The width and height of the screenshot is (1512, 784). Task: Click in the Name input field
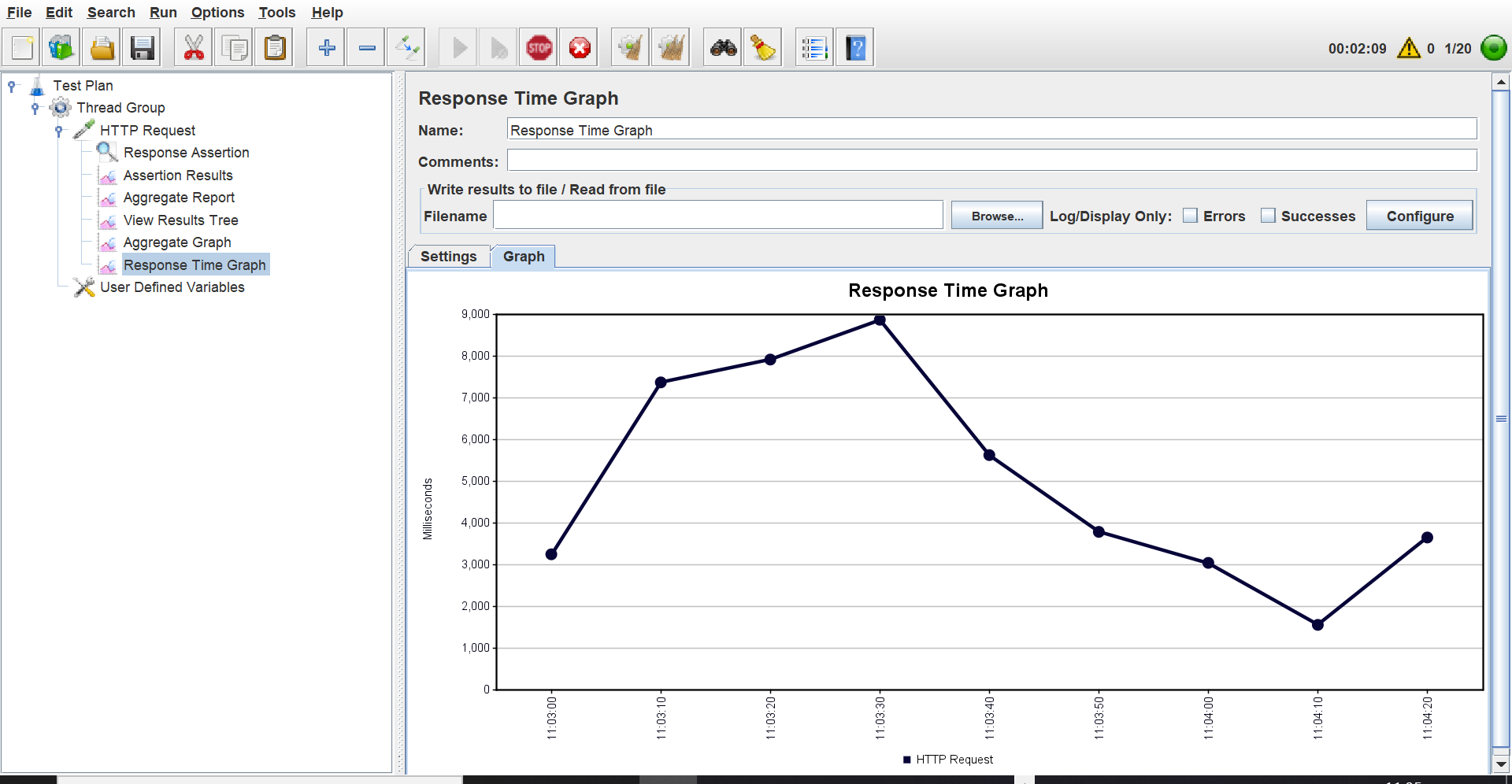click(992, 130)
